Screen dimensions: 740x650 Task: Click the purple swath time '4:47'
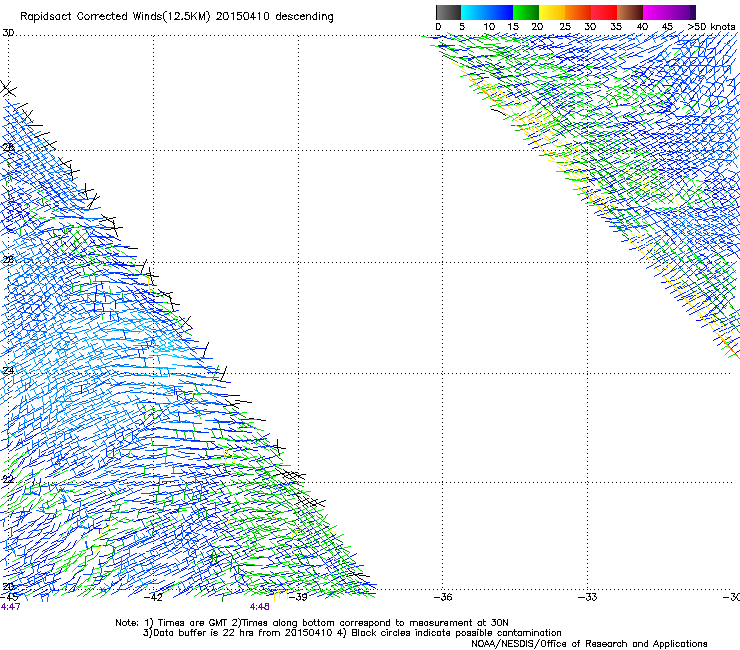coord(10,607)
